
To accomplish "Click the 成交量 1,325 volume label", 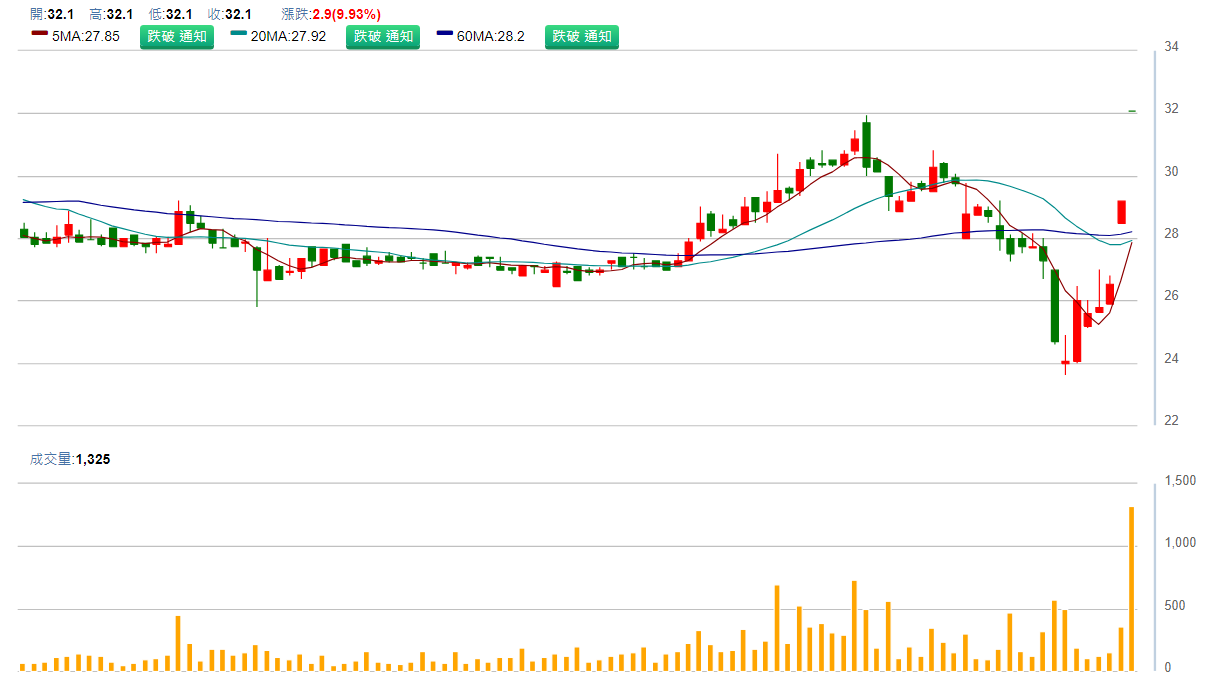I will [70, 459].
